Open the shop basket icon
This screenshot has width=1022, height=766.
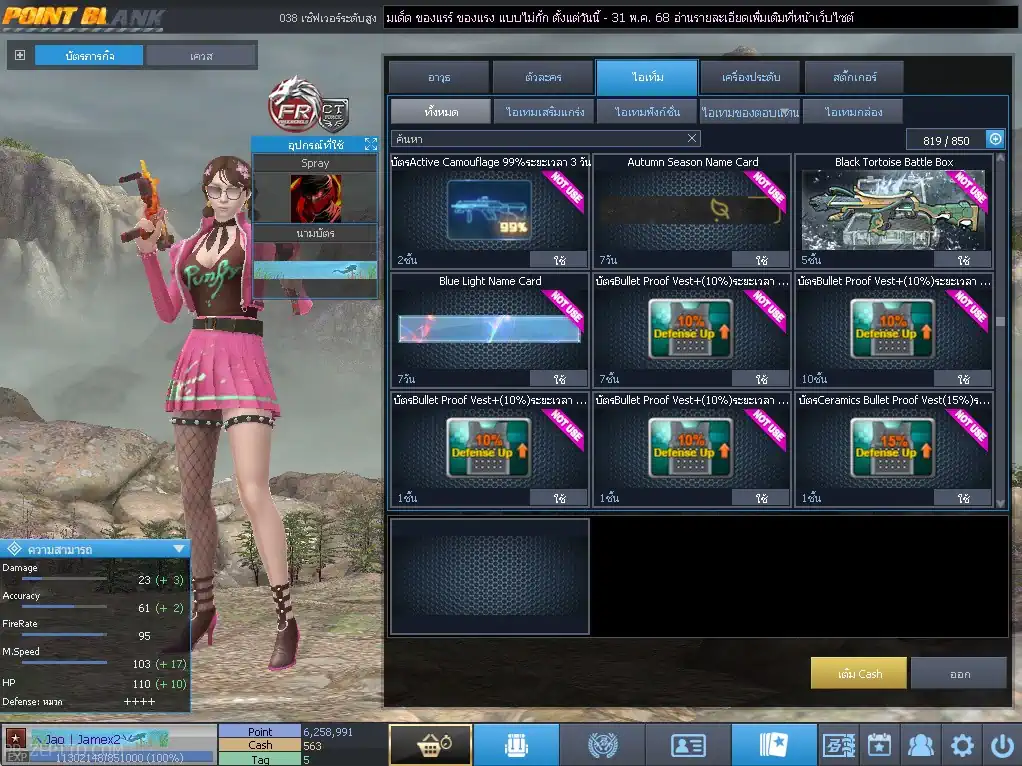[x=430, y=745]
